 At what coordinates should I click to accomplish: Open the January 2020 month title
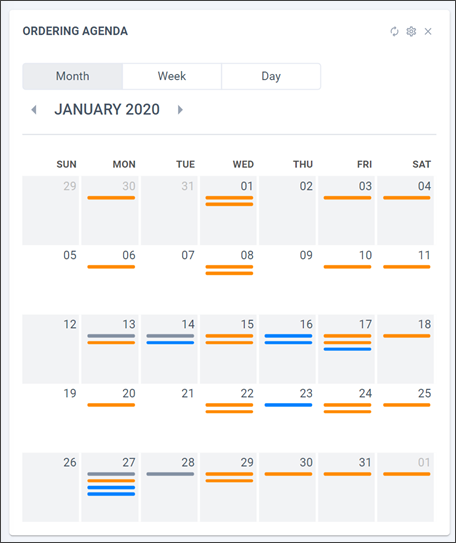pos(107,109)
